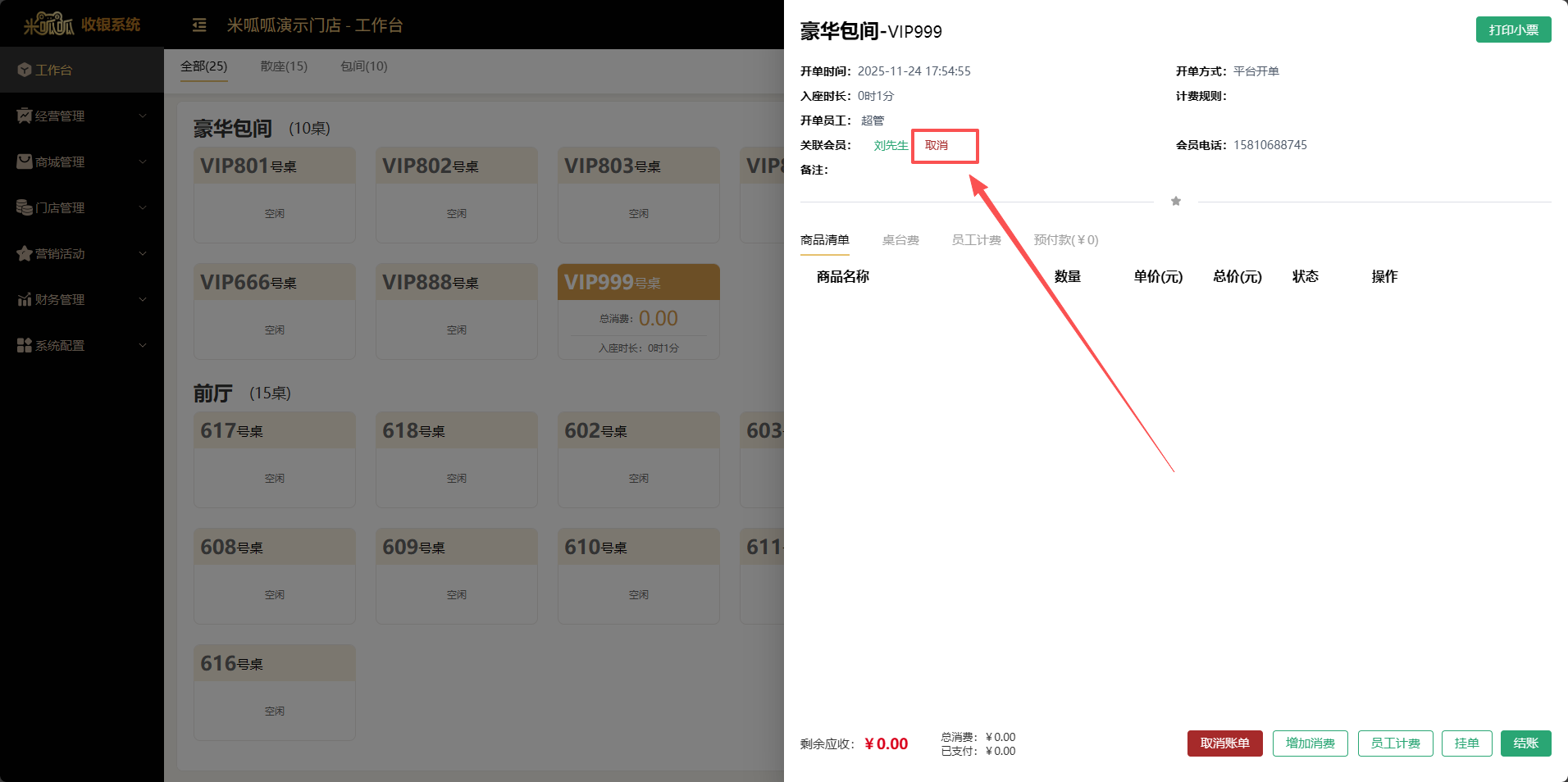Expand the 经营管理 chevron
1568x782 pixels.
tap(143, 116)
